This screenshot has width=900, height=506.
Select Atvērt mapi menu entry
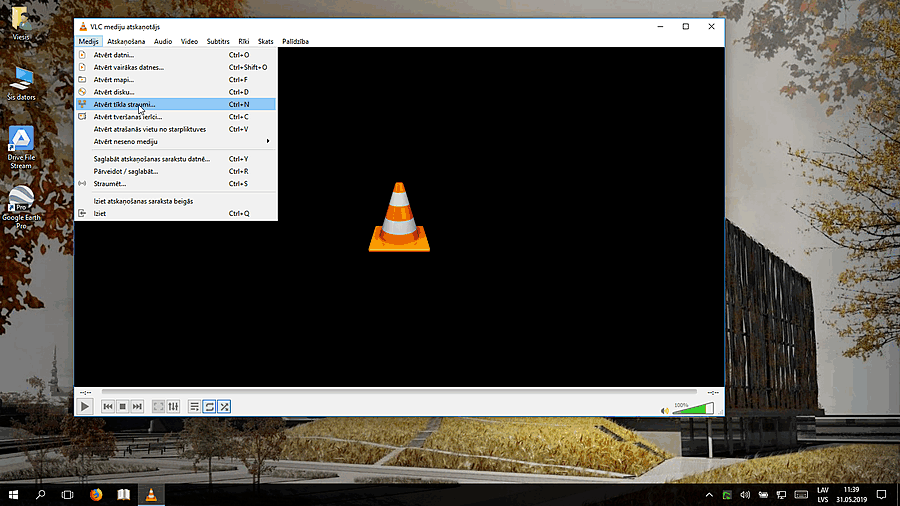[176, 80]
